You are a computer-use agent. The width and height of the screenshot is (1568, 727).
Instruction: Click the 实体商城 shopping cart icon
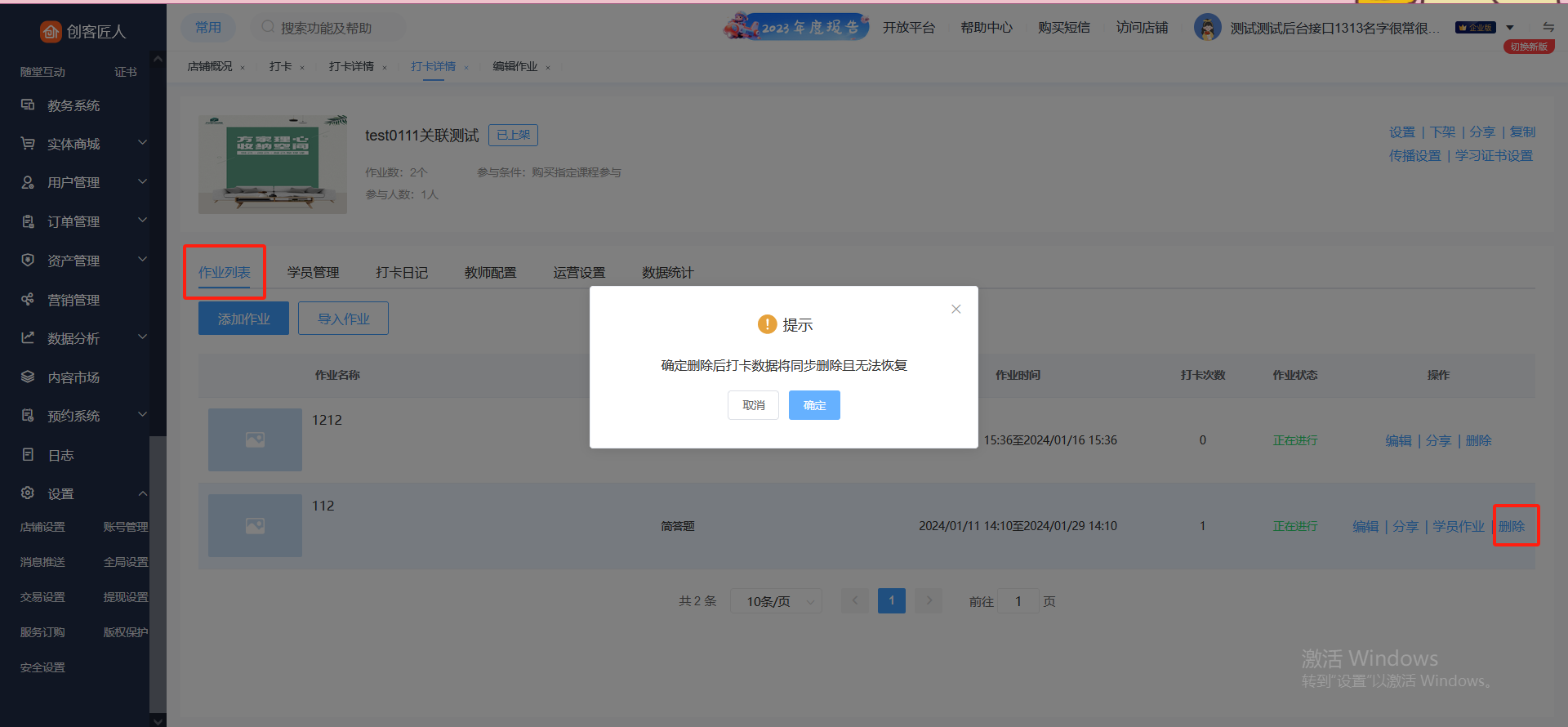28,144
